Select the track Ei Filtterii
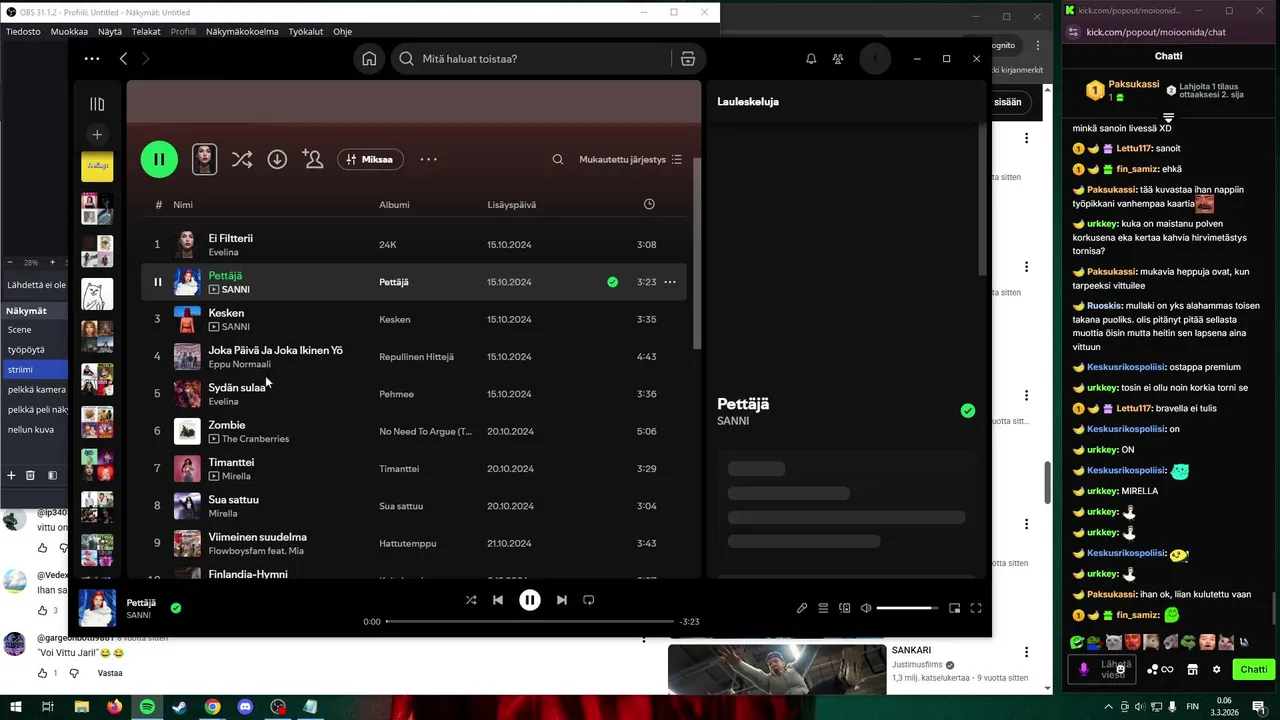The image size is (1280, 720). (230, 238)
